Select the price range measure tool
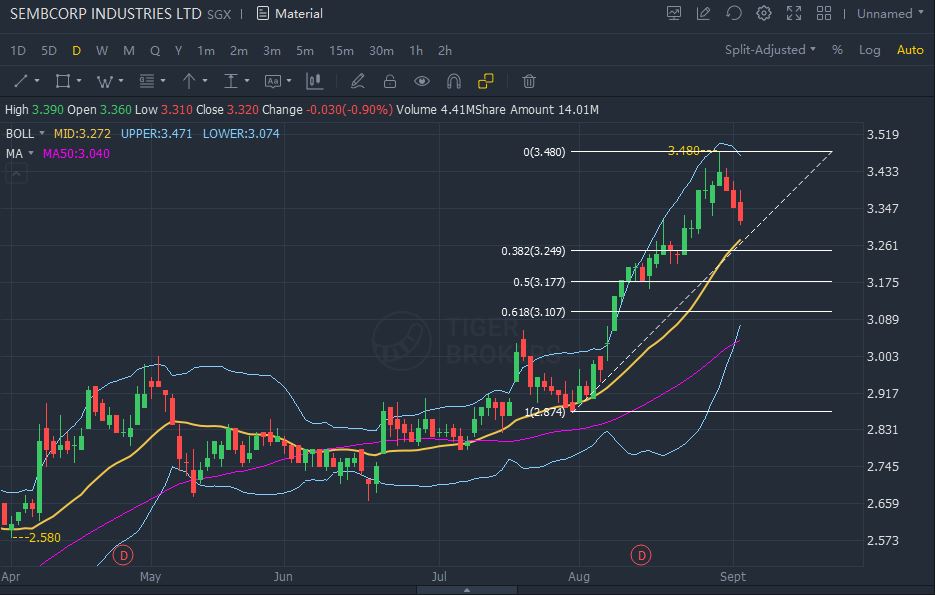The height and width of the screenshot is (595, 935). coord(231,80)
